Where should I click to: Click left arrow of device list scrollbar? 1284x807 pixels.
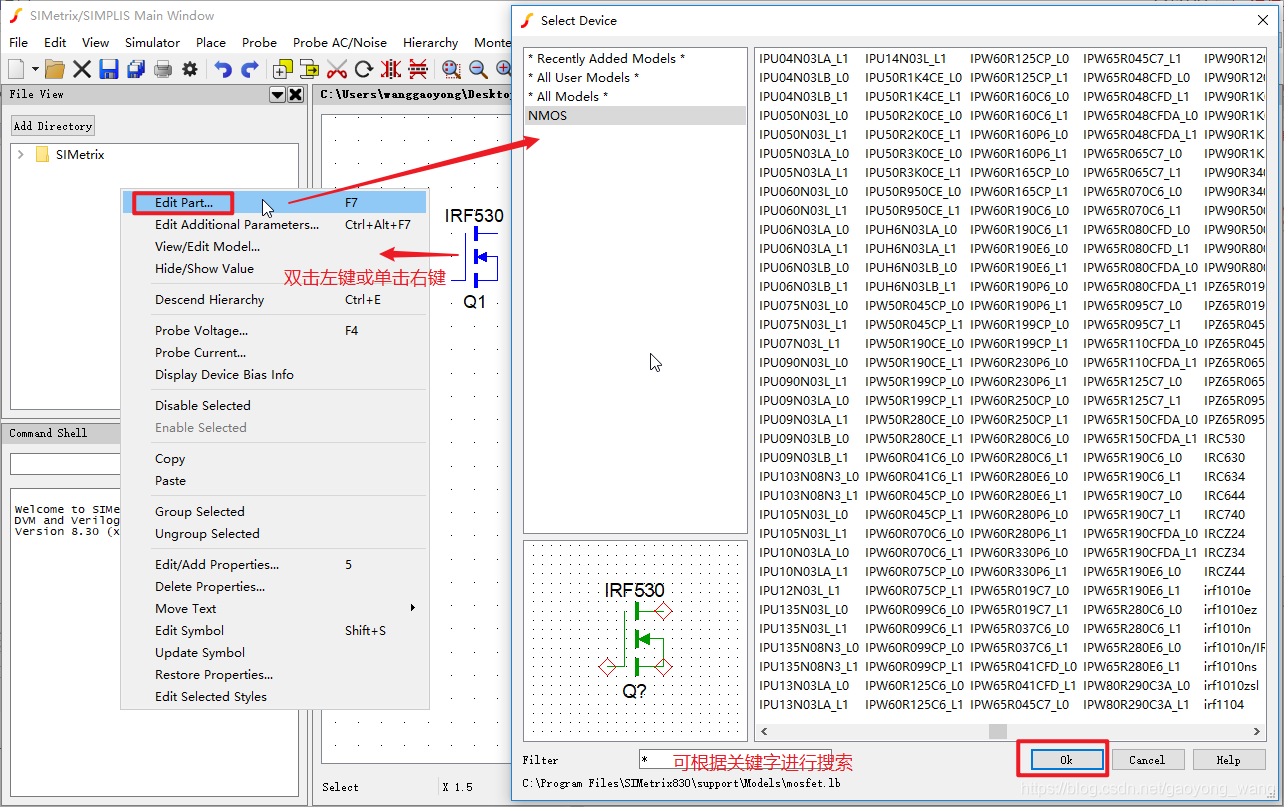763,732
